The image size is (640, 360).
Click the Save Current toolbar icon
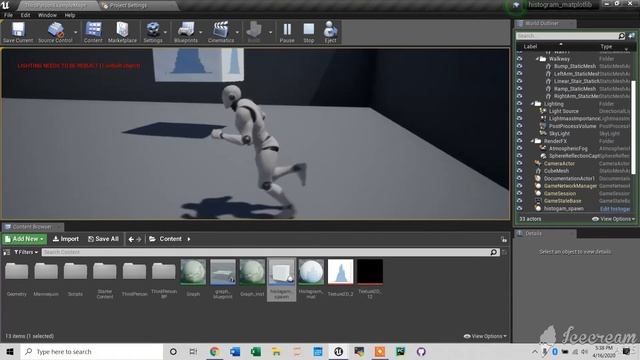pyautogui.click(x=18, y=32)
